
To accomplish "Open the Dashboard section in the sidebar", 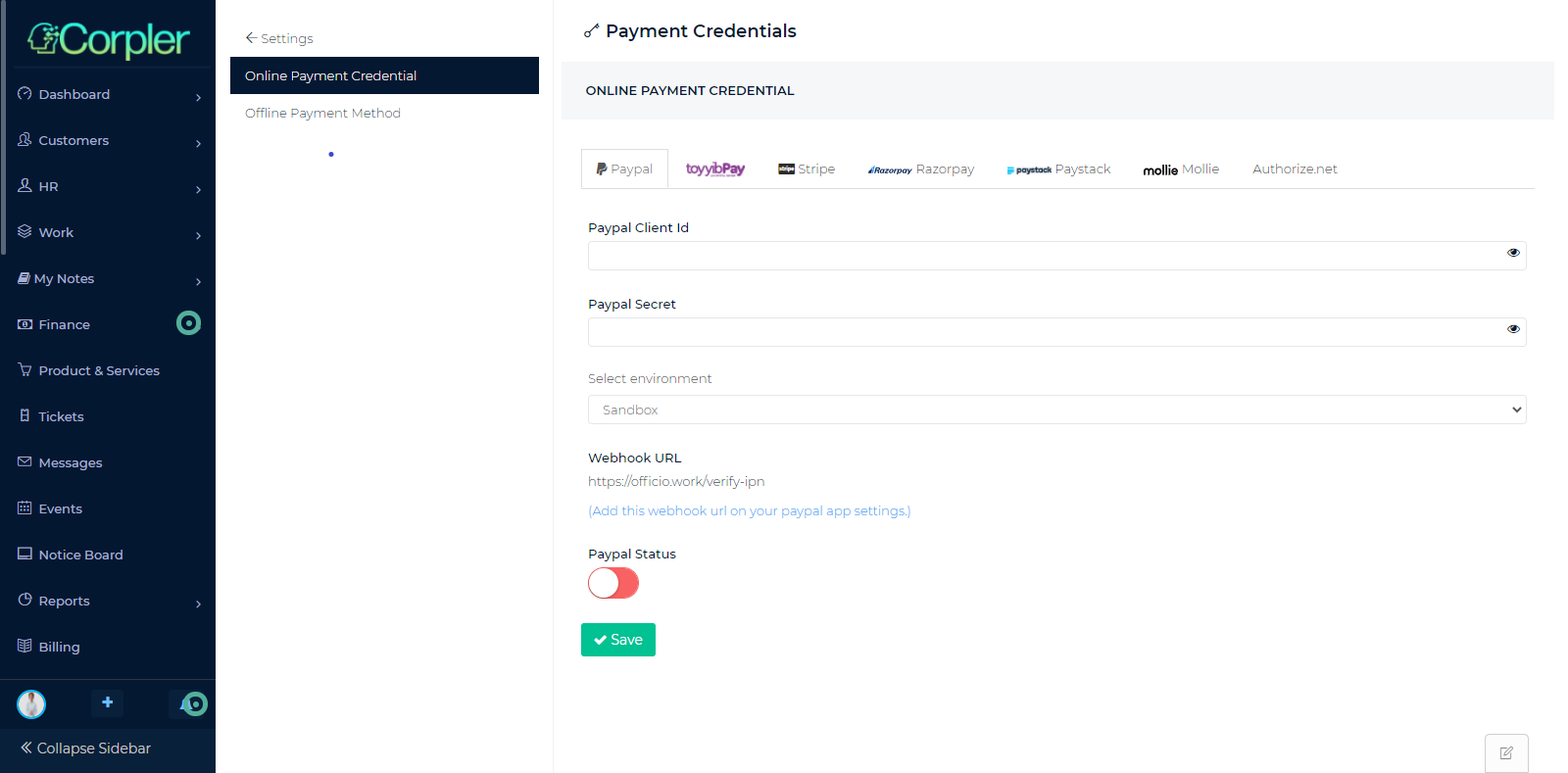I will pyautogui.click(x=73, y=94).
